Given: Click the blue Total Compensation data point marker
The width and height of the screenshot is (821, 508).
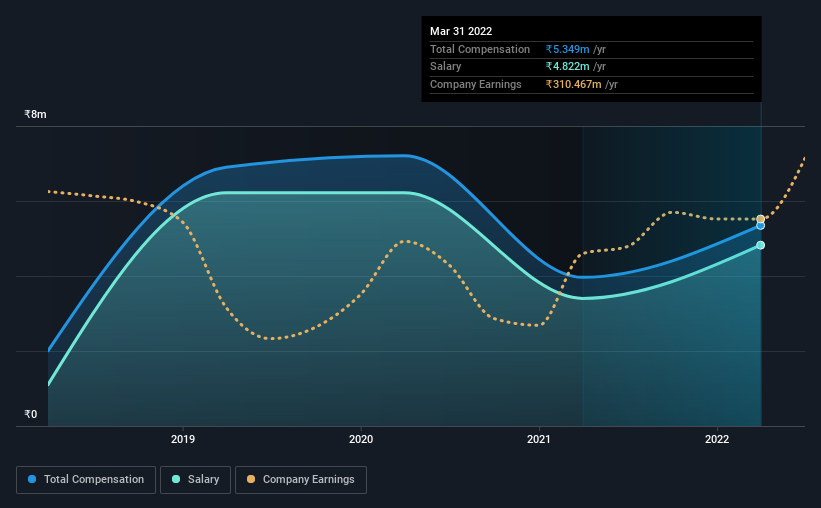Looking at the screenshot, I should pos(760,226).
